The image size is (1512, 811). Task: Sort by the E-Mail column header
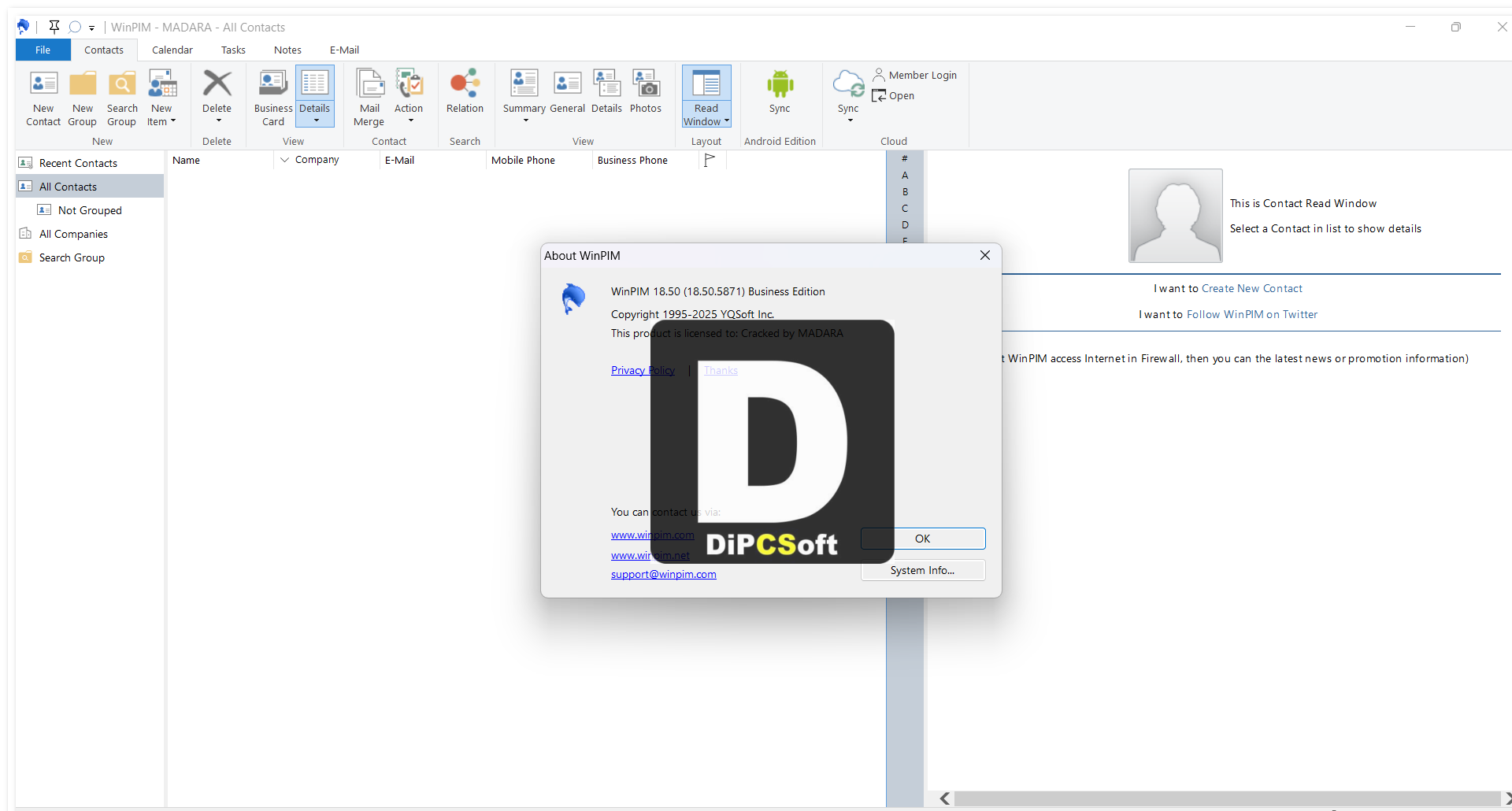(x=432, y=160)
